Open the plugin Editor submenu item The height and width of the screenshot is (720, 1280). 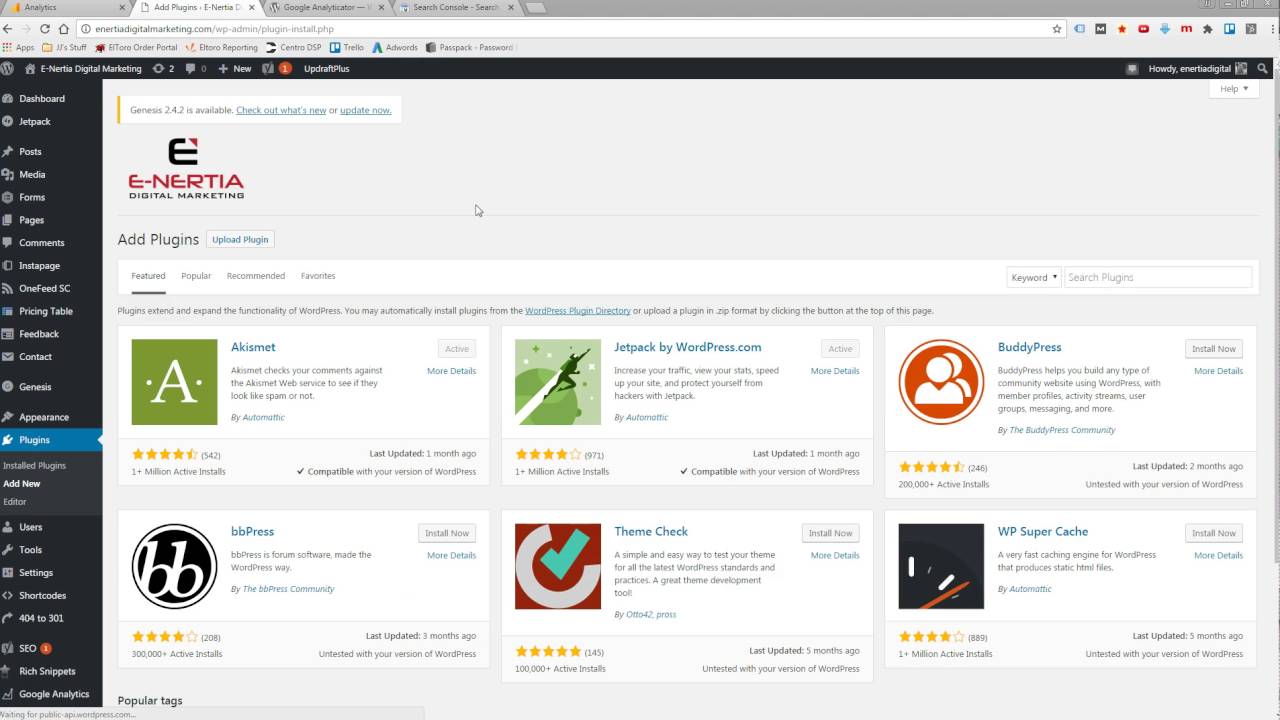15,502
